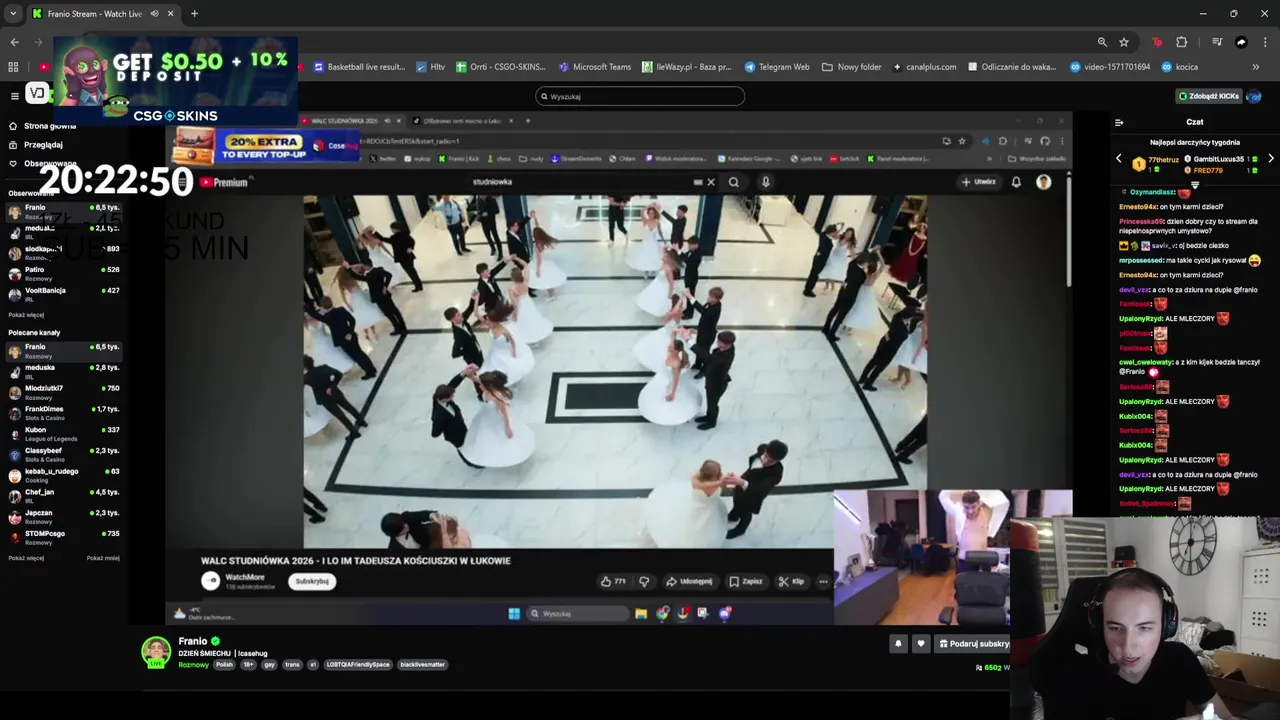Click the YouTube voice search microphone
The height and width of the screenshot is (720, 1280).
point(765,182)
